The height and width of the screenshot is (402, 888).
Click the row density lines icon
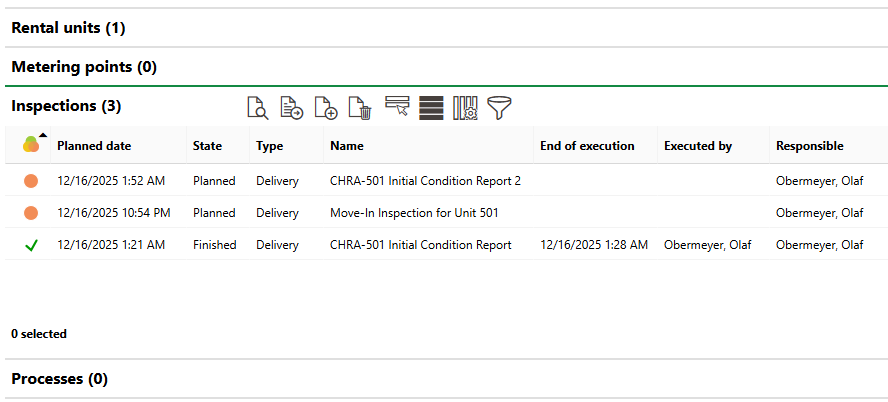[431, 108]
